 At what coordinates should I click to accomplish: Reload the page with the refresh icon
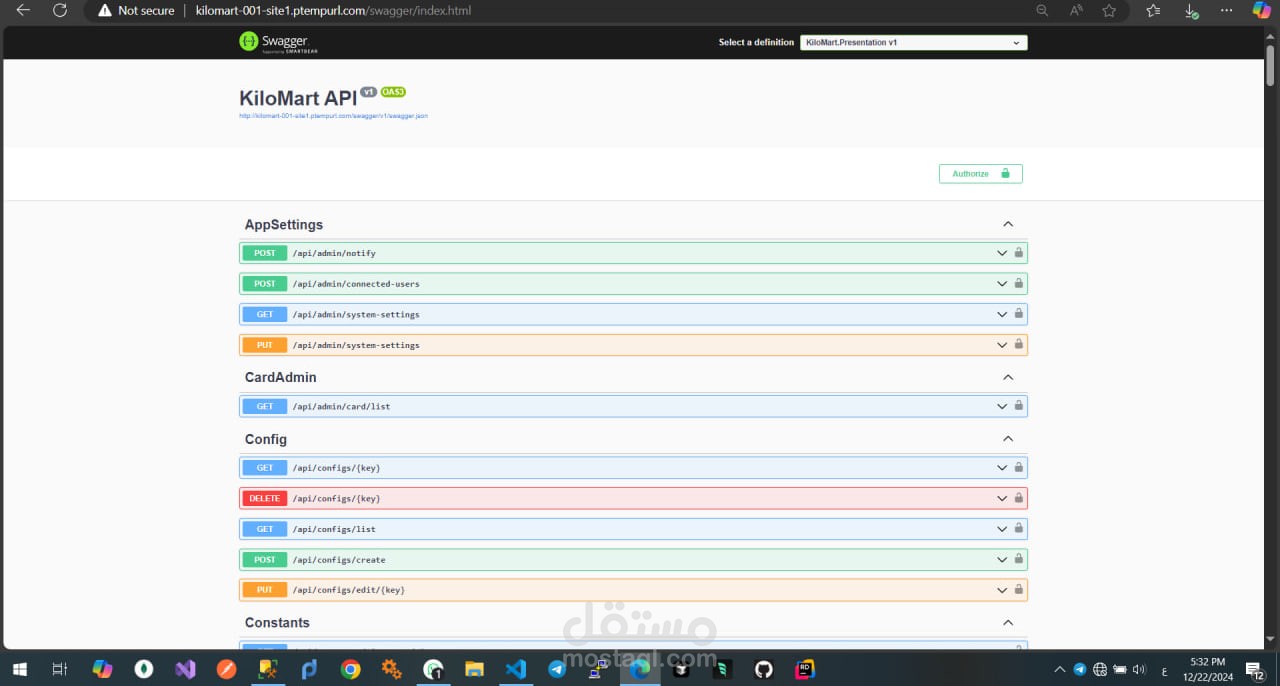(x=60, y=10)
